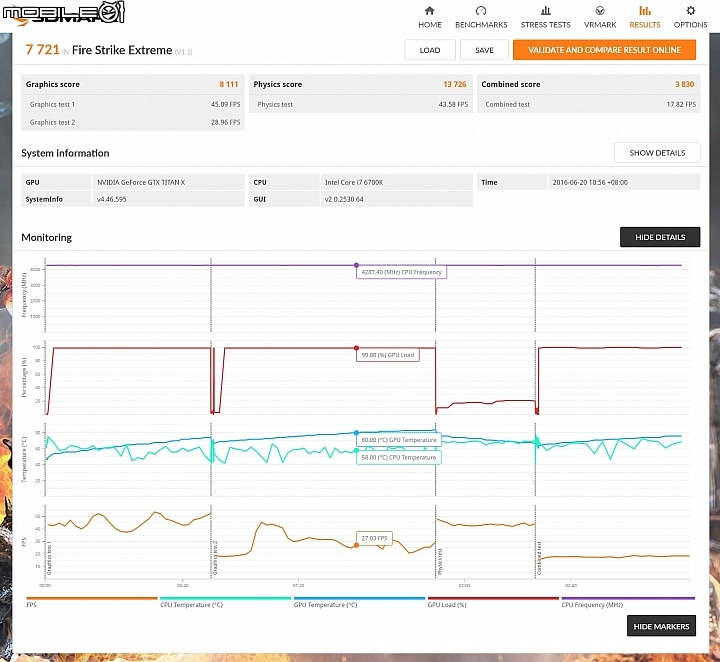Click the Time value 2016-06-20

tap(590, 182)
